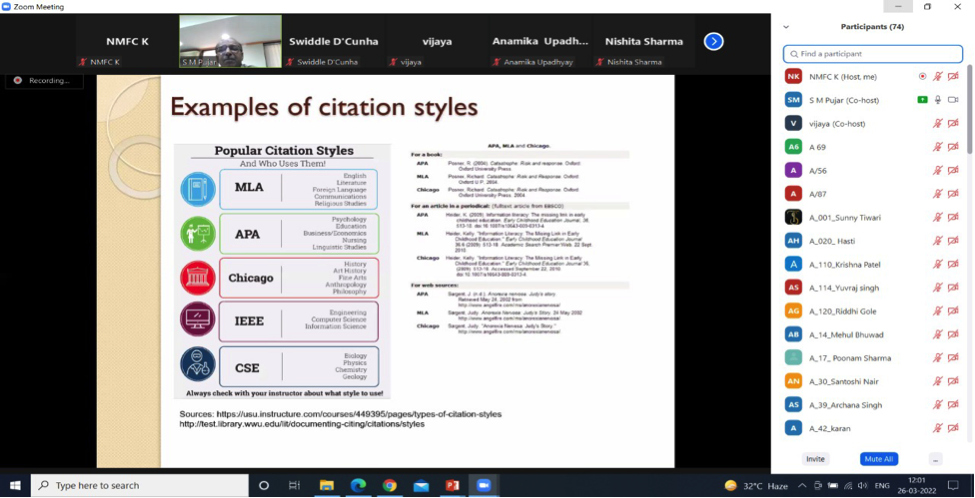Toggle video icon for A_001_Sunny Tiwari
Image resolution: width=975 pixels, height=498 pixels.
pyautogui.click(x=953, y=217)
